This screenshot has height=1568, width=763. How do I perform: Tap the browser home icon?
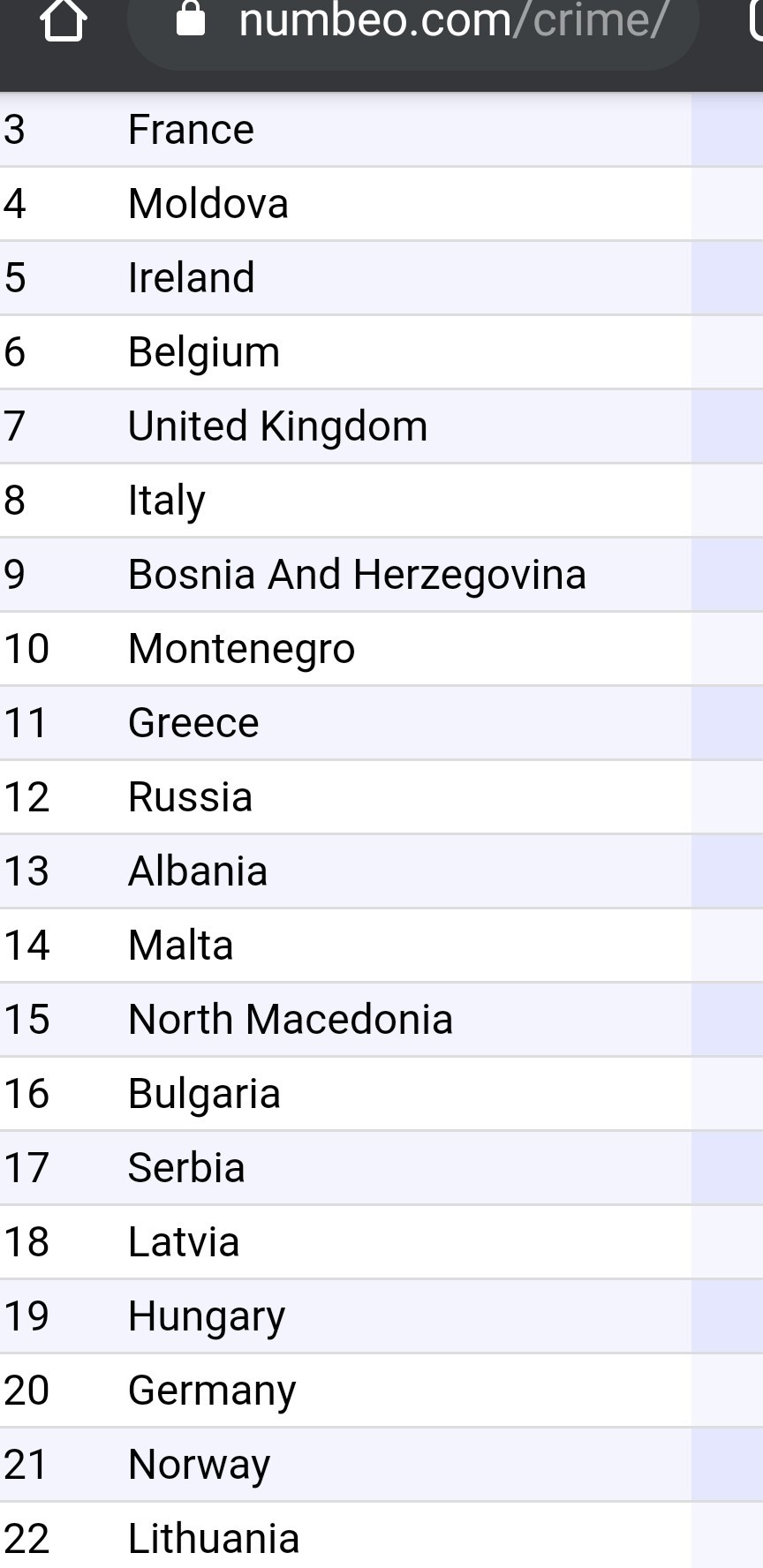pyautogui.click(x=64, y=19)
